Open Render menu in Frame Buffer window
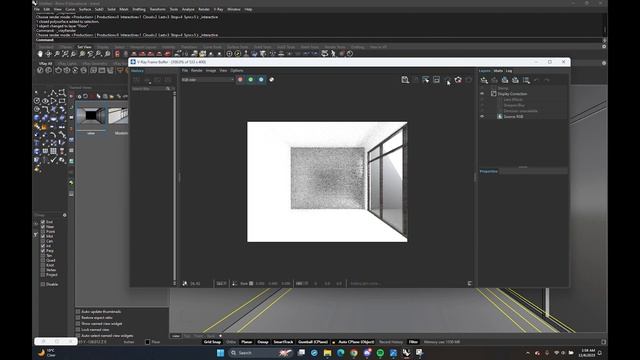 point(197,71)
